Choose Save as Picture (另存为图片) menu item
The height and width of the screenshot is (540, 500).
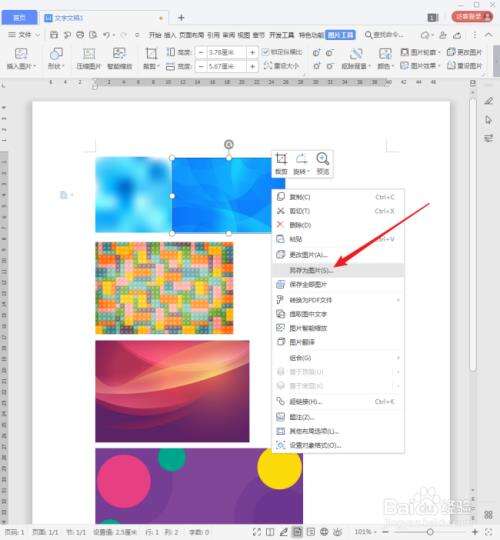tap(338, 270)
